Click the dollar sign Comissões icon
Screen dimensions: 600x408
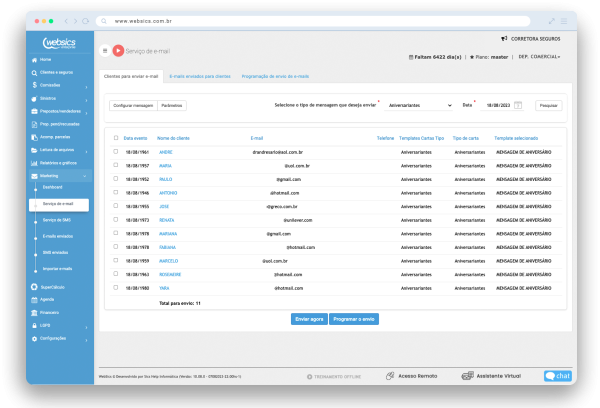34,85
